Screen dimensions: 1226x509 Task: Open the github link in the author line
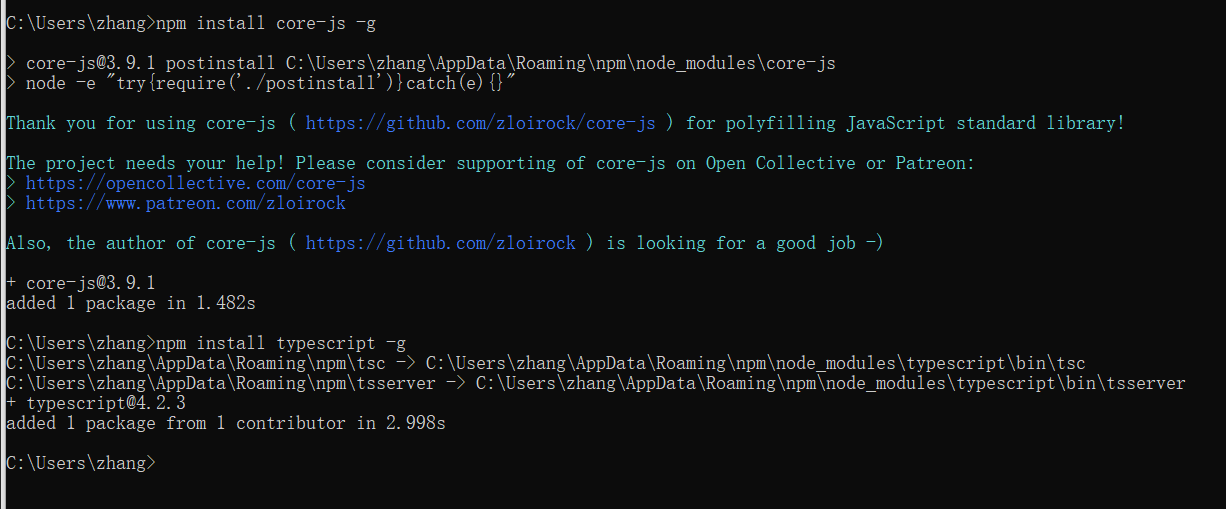[440, 243]
